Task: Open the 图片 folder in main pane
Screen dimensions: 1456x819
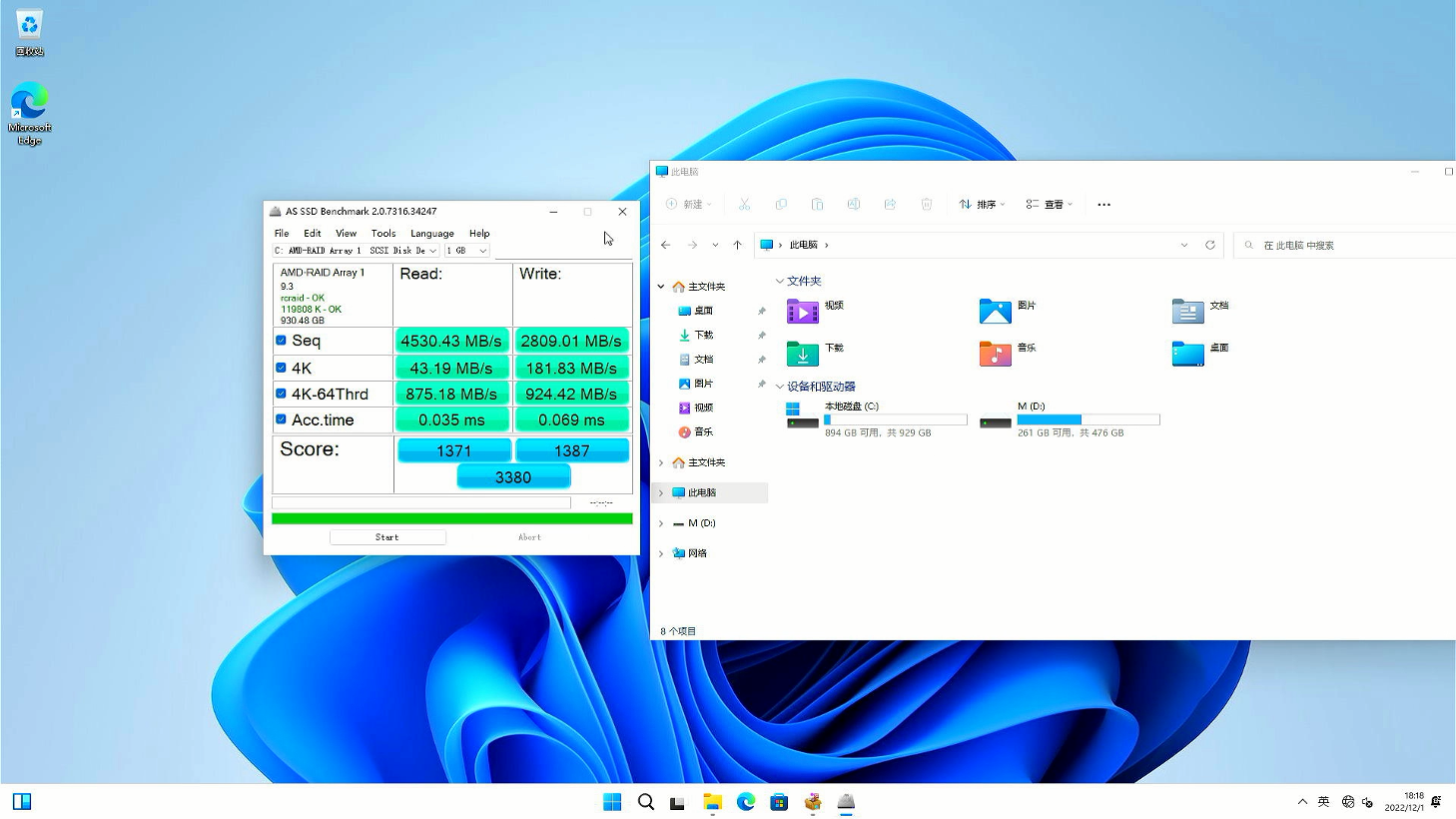Action: tap(1008, 311)
